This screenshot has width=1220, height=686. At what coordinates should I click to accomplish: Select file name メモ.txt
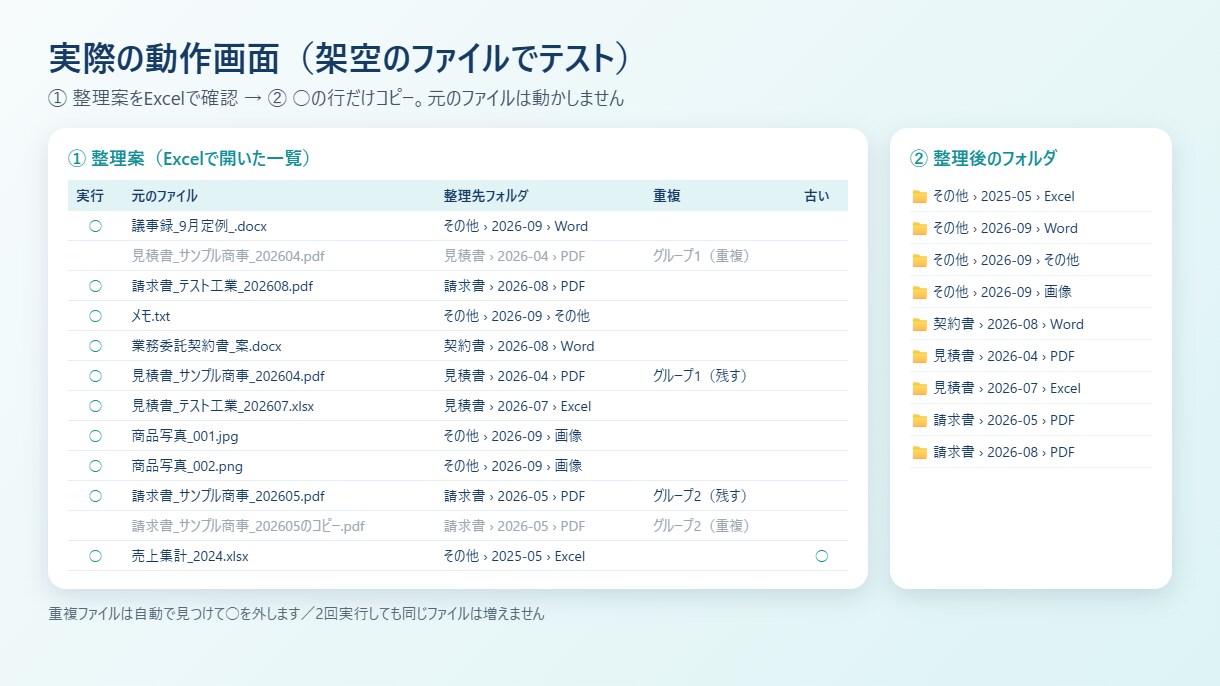(151, 316)
